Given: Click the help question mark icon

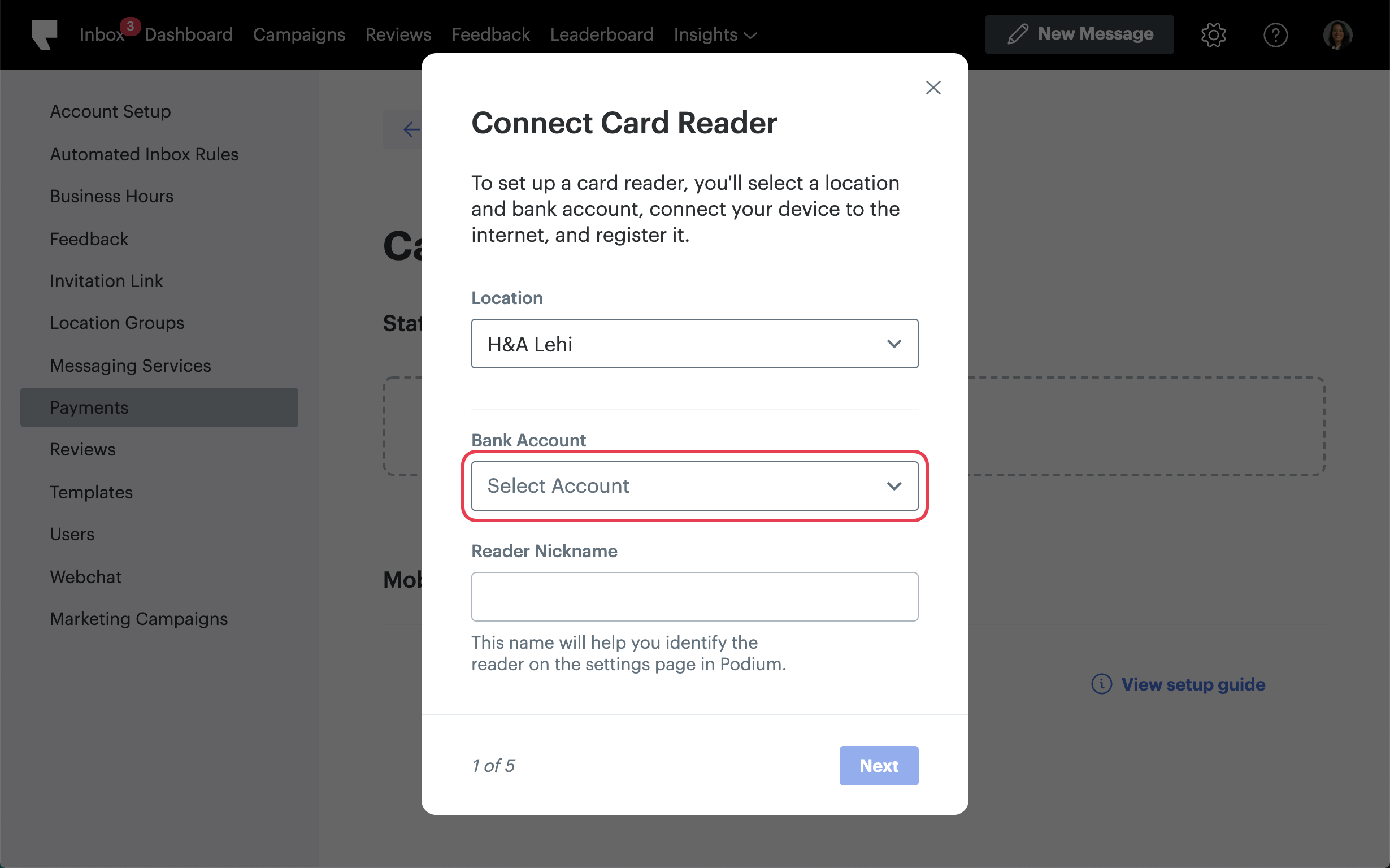Looking at the screenshot, I should (x=1275, y=35).
